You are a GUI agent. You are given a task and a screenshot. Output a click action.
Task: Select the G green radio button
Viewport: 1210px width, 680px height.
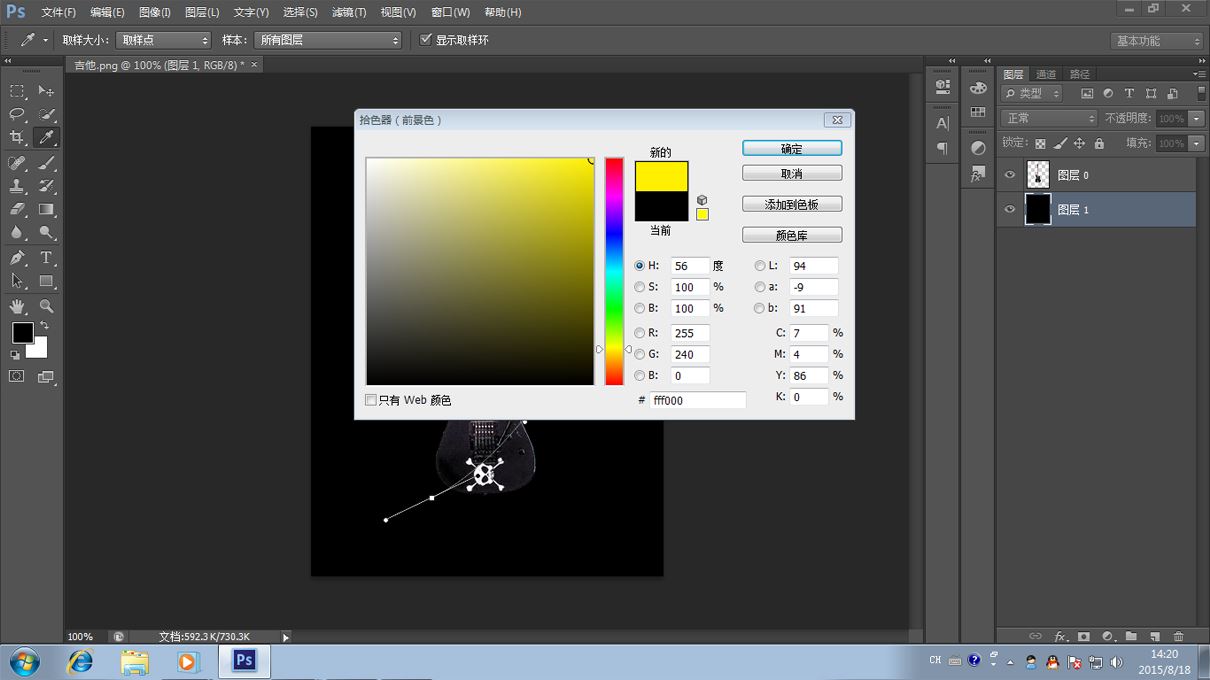(x=640, y=354)
